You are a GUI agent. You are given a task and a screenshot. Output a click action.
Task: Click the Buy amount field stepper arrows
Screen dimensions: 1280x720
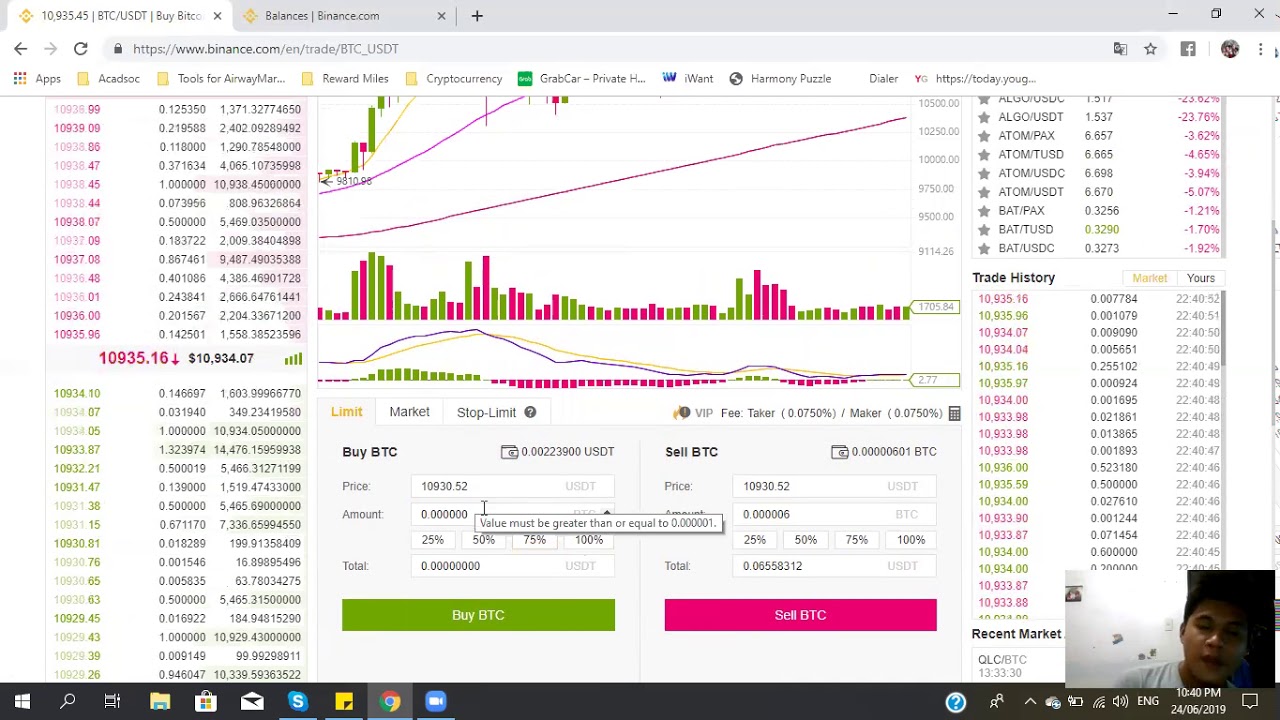(607, 514)
